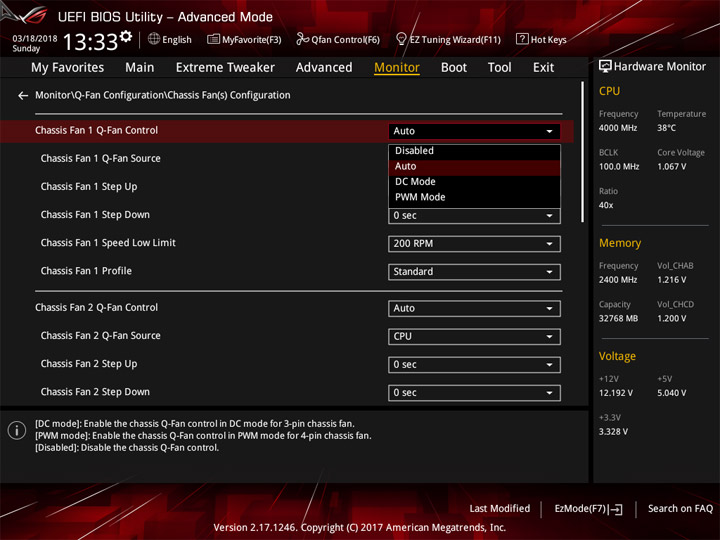Select DC Mode option
720x540 pixels.
click(474, 182)
